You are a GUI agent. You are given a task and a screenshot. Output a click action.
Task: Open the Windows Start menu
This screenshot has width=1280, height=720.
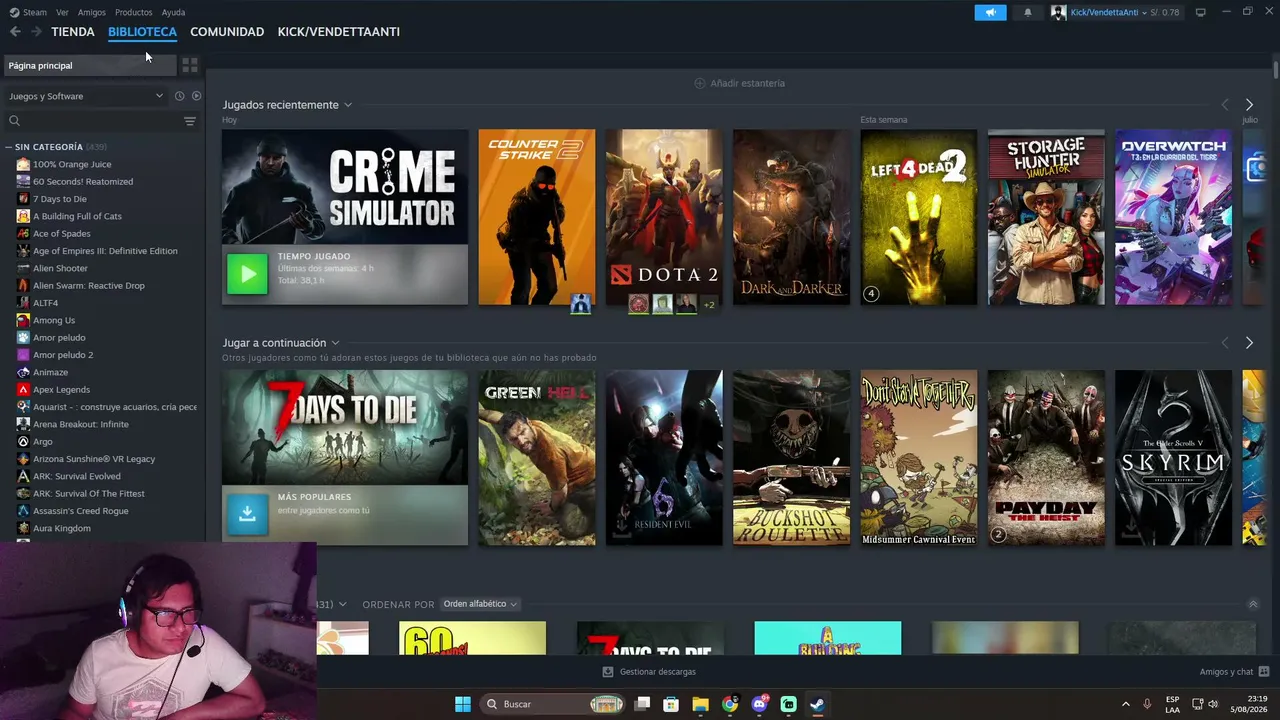click(463, 704)
